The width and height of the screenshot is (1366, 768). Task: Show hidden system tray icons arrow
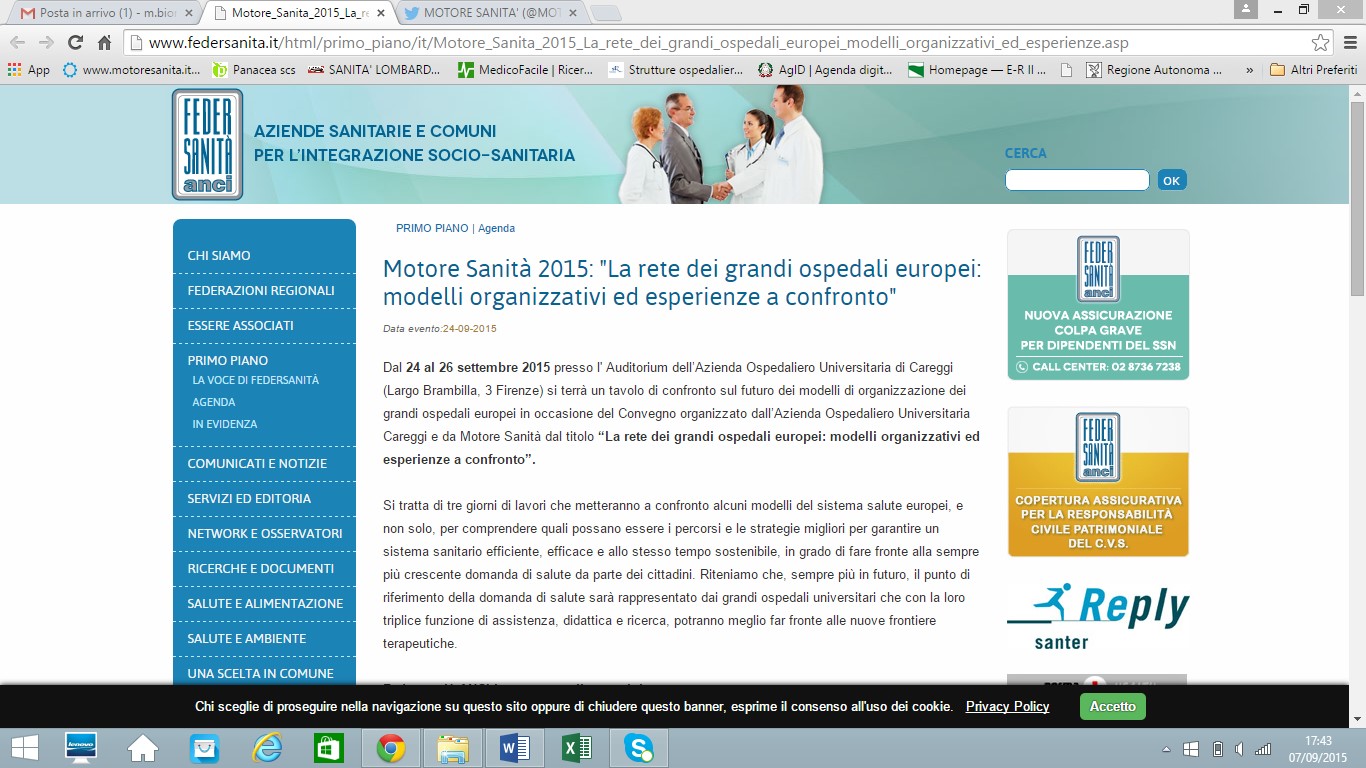pos(1166,749)
